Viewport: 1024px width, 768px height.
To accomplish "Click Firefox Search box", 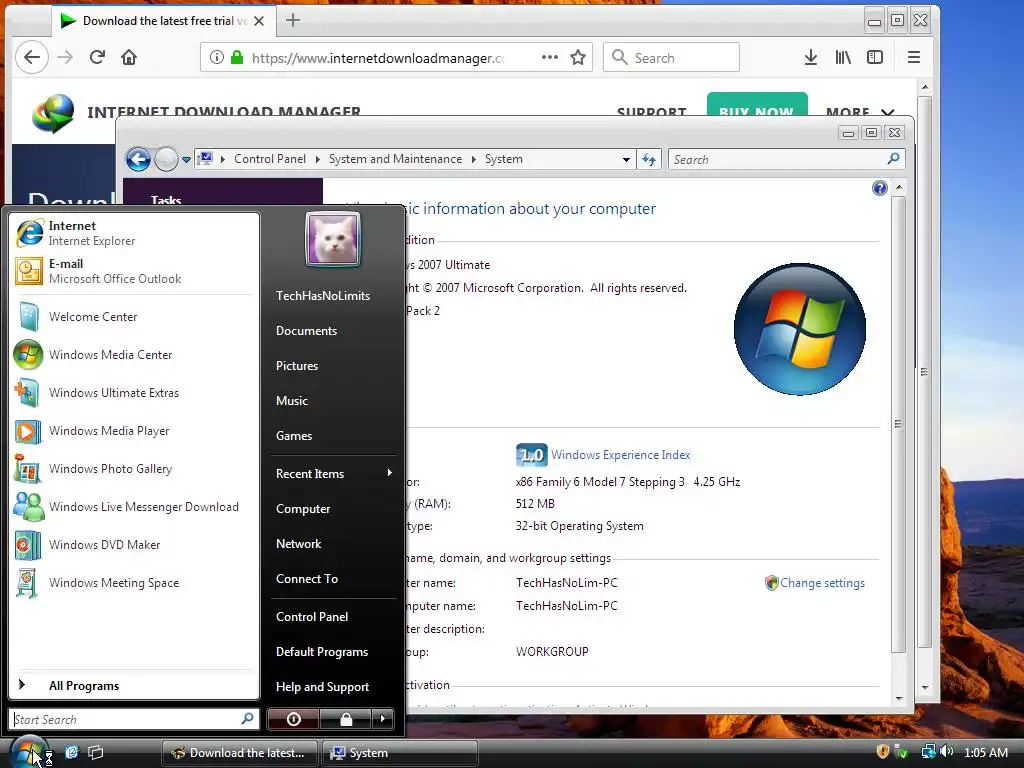I will tap(671, 57).
